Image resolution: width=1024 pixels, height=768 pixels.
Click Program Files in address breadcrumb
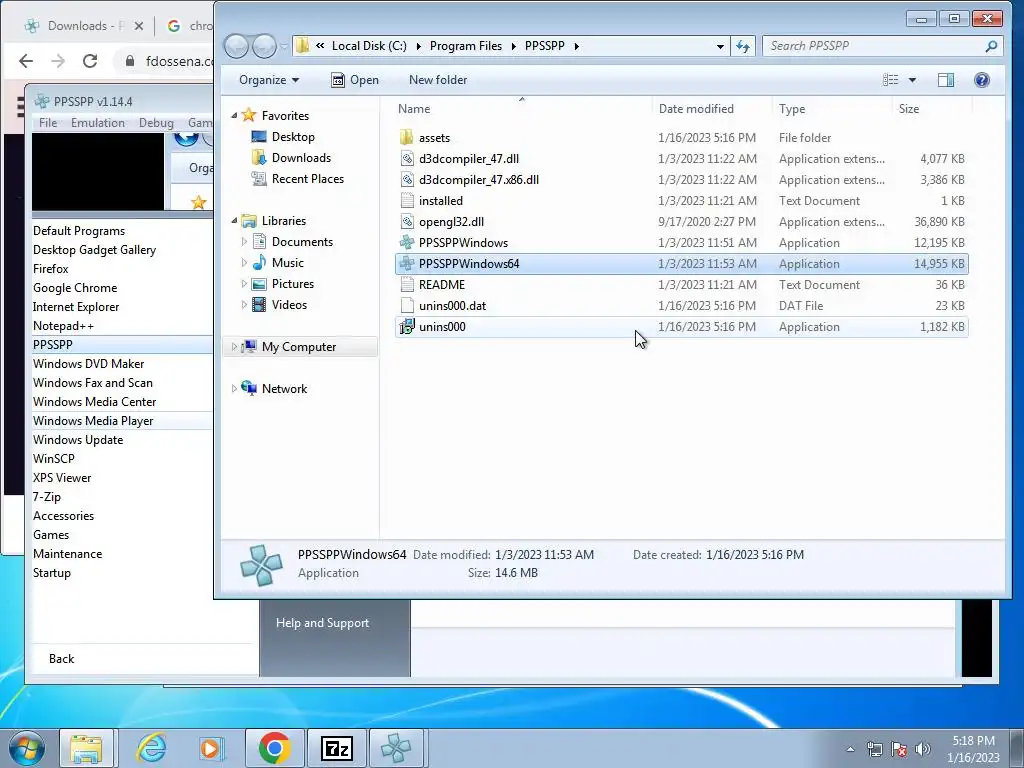466,46
